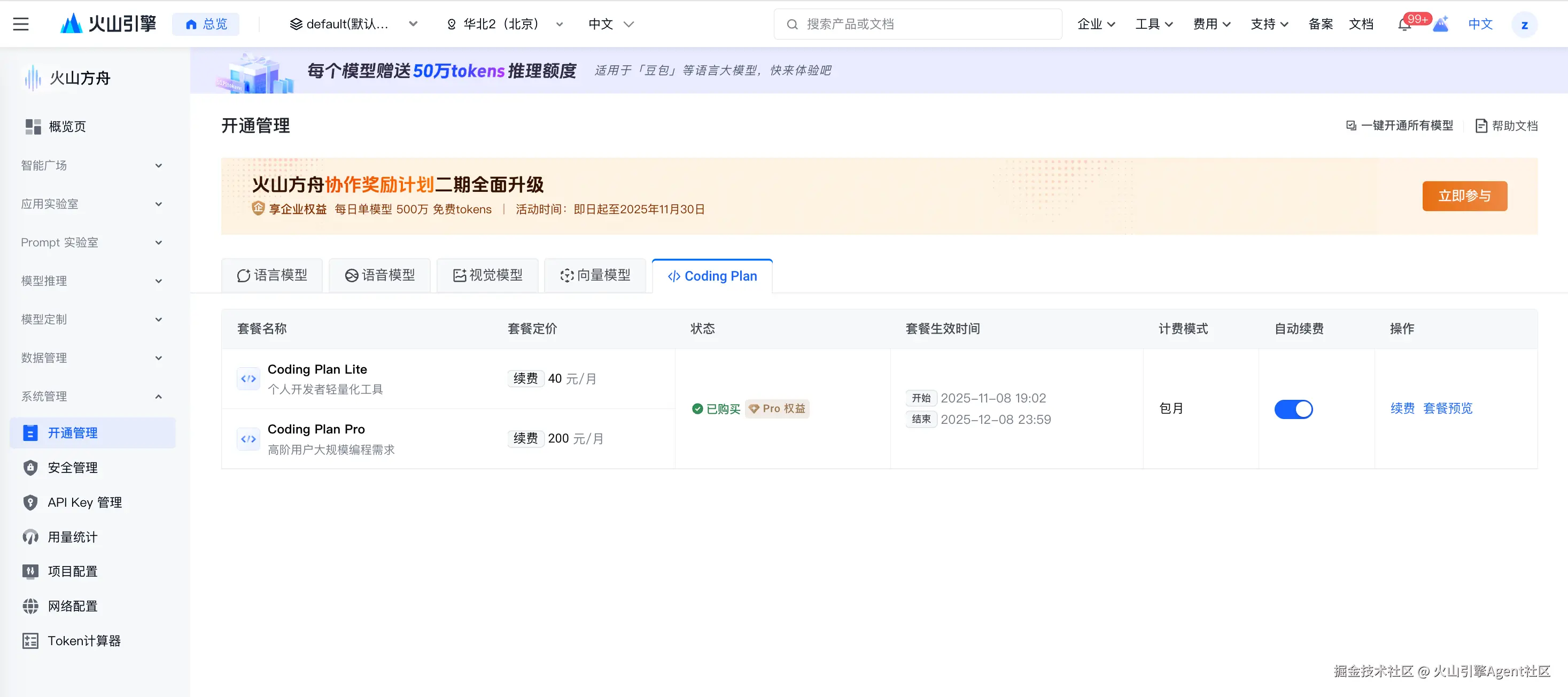Viewport: 1568px width, 697px height.
Task: Open 项目配置 icon in sidebar
Action: click(x=30, y=571)
